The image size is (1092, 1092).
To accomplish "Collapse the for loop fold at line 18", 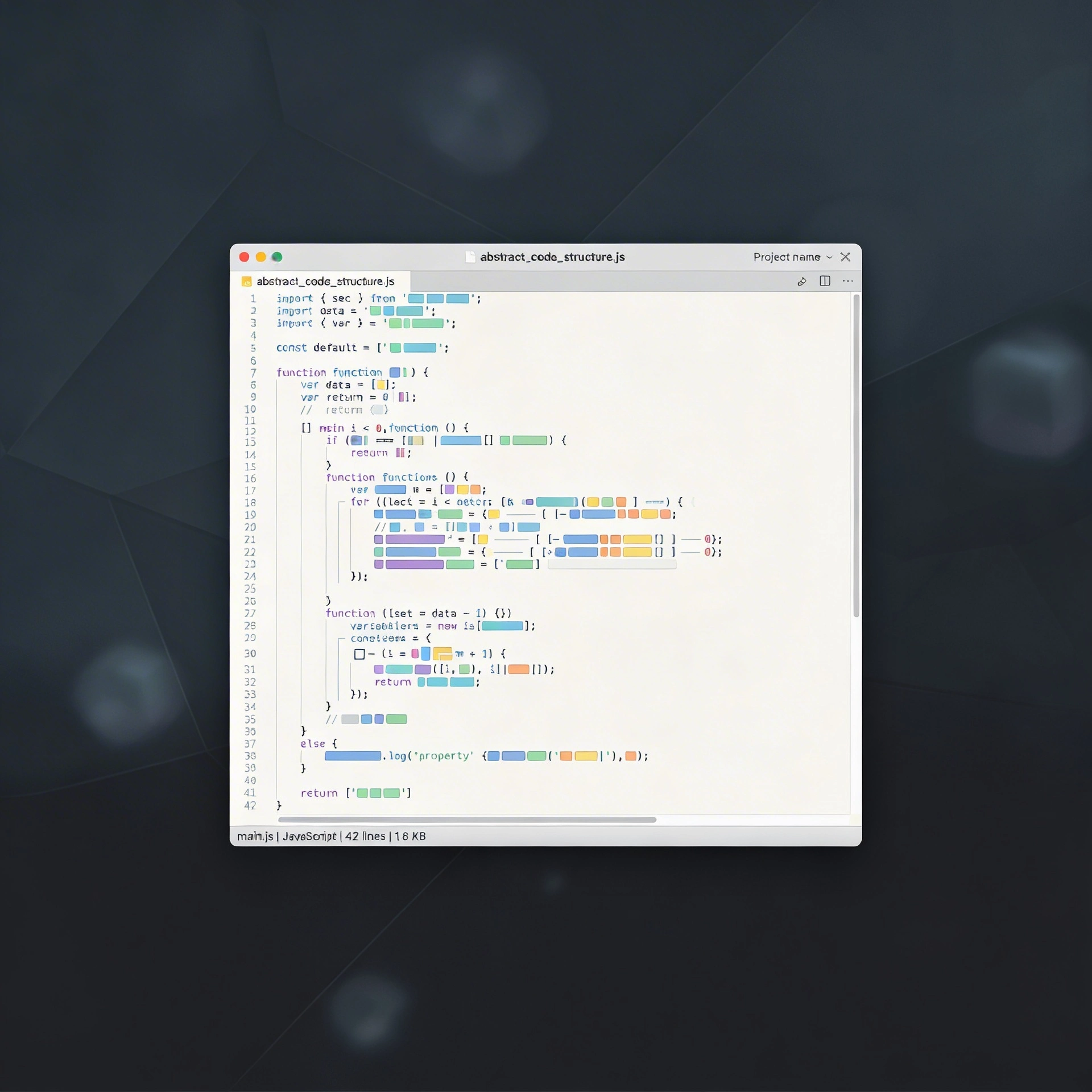I will coord(341,503).
